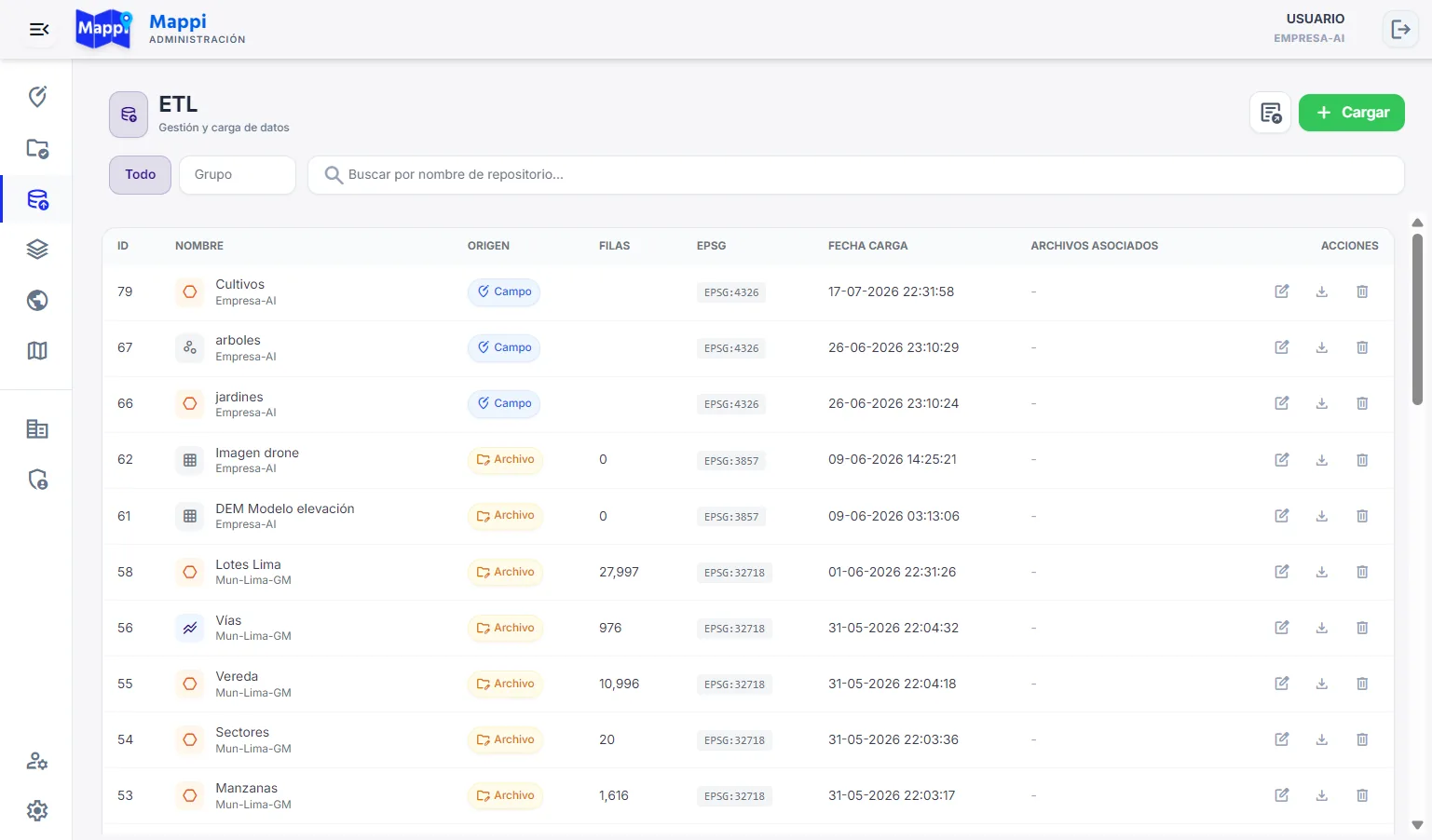Open the globe sidebar icon
This screenshot has width=1432, height=840.
[37, 300]
